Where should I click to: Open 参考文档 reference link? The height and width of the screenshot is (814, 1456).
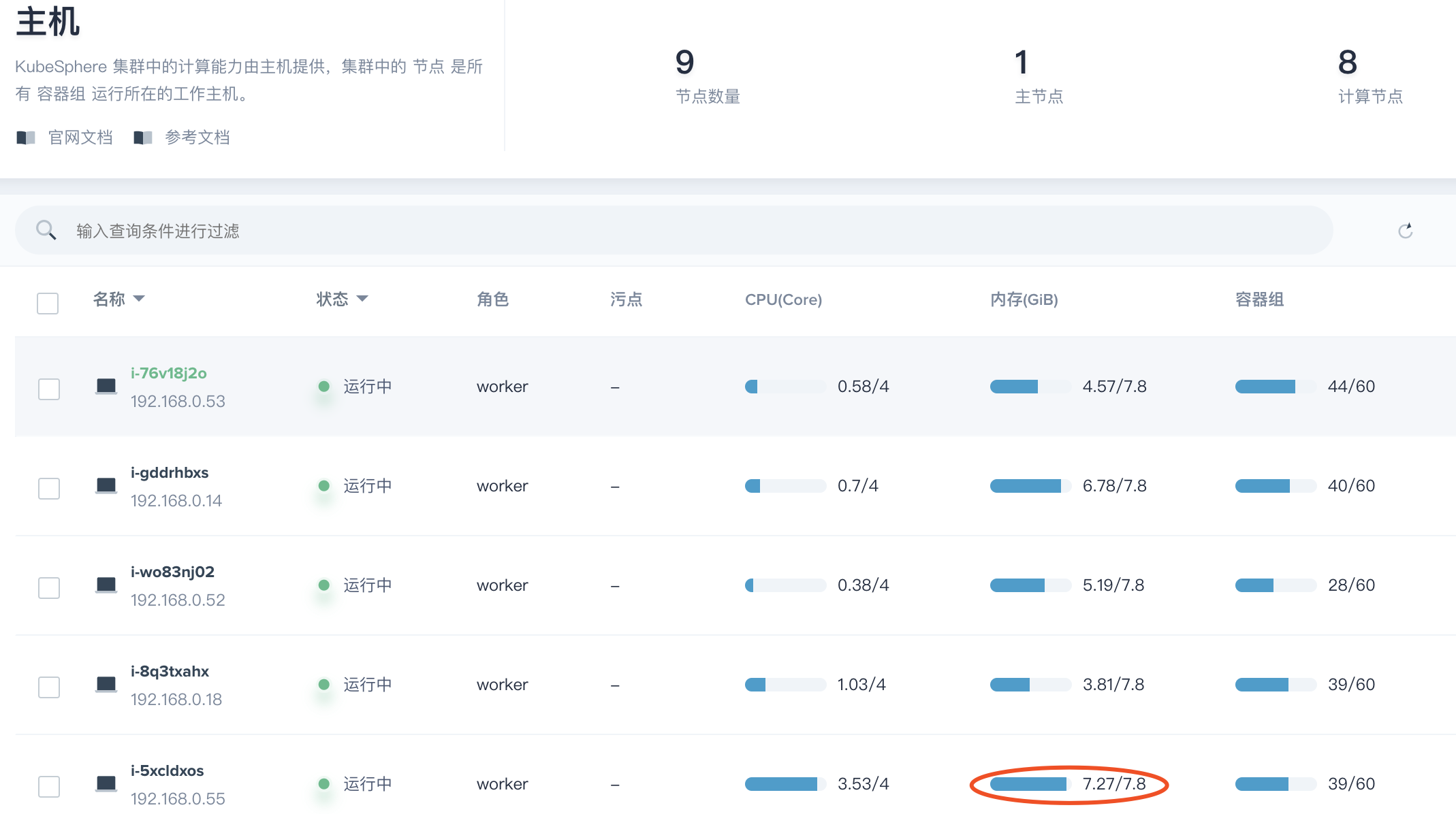tap(197, 137)
